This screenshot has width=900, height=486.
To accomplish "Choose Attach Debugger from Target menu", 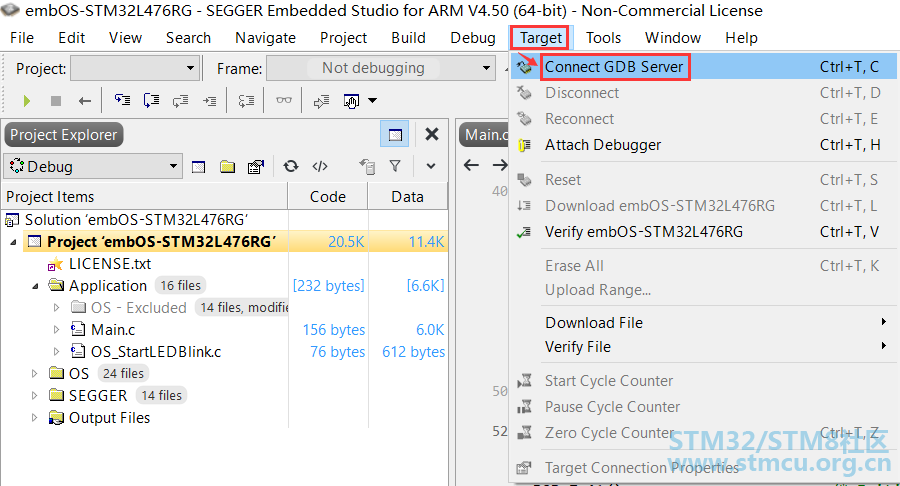I will click(704, 145).
